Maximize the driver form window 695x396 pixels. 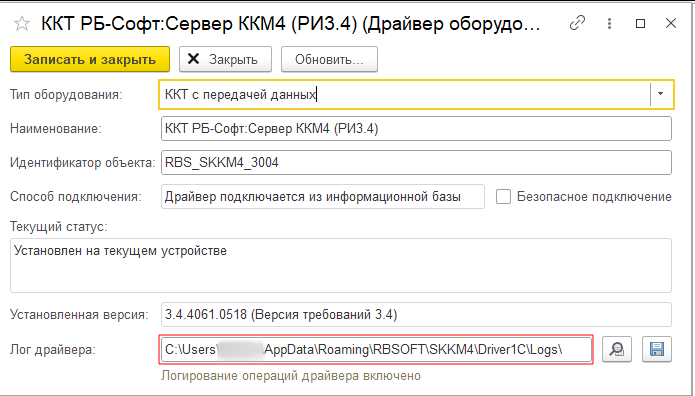tap(640, 23)
